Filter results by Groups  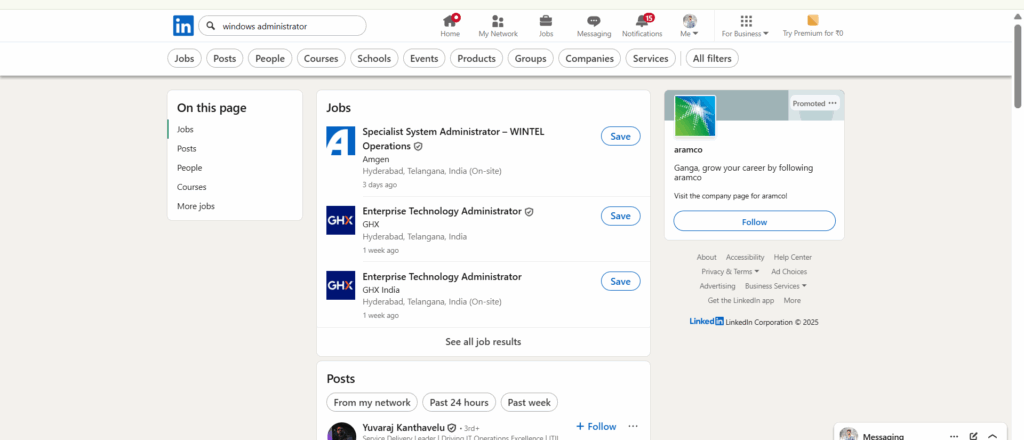pos(530,59)
